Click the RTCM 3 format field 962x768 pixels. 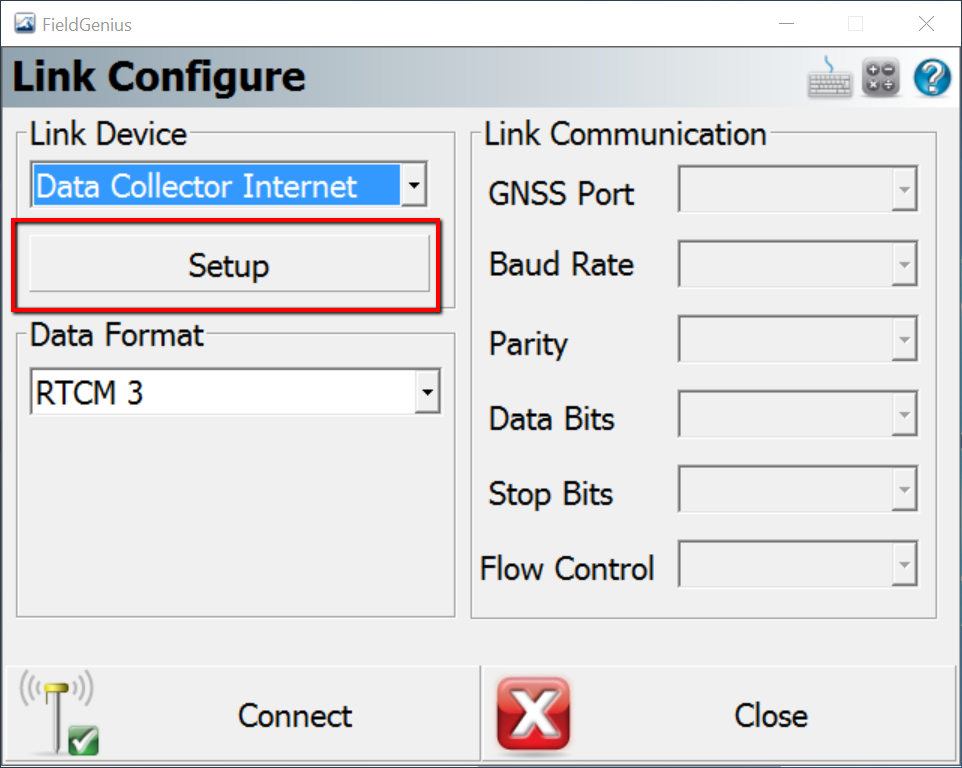click(222, 392)
